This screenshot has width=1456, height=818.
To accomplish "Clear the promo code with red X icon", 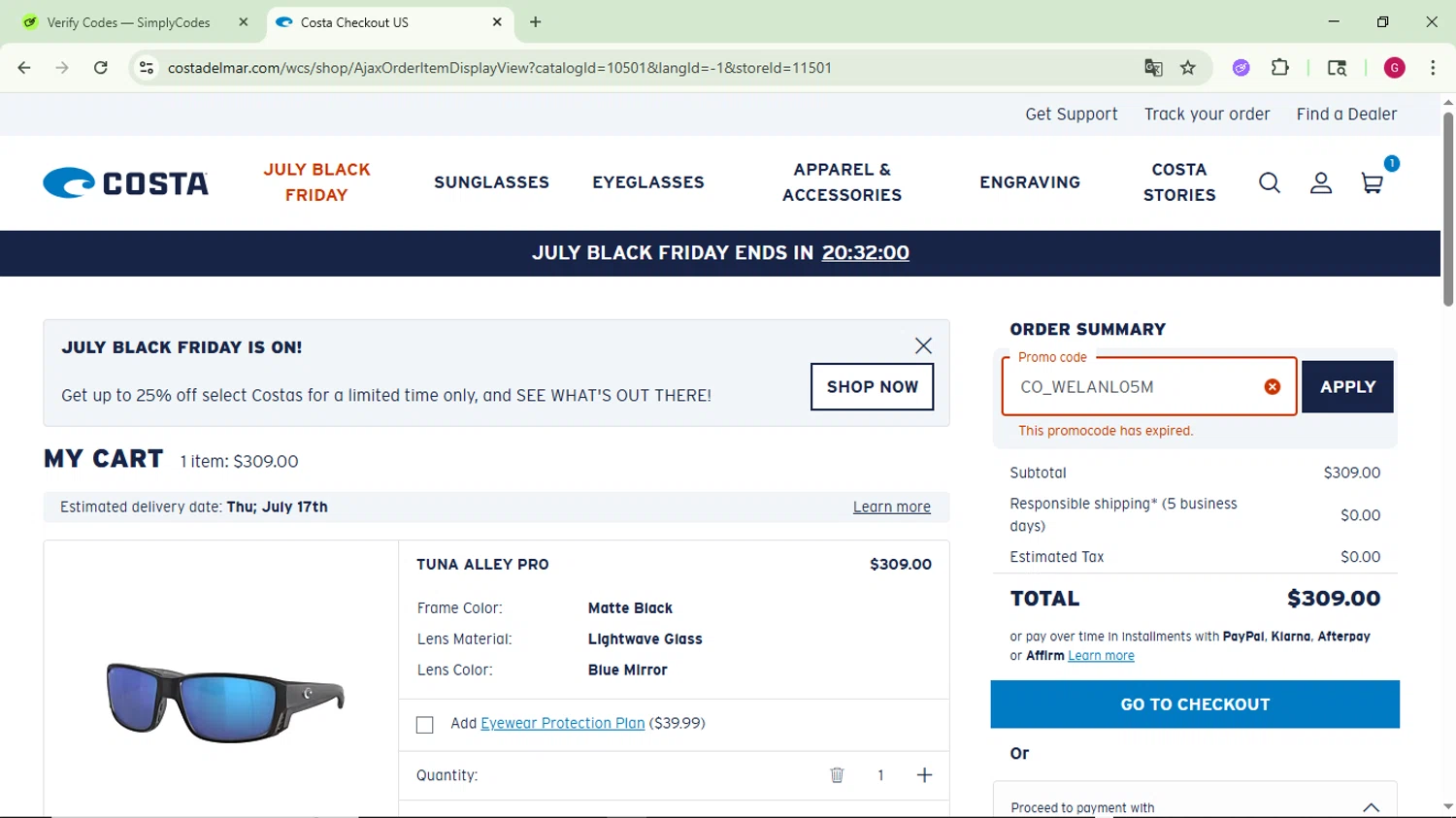I will [x=1272, y=386].
